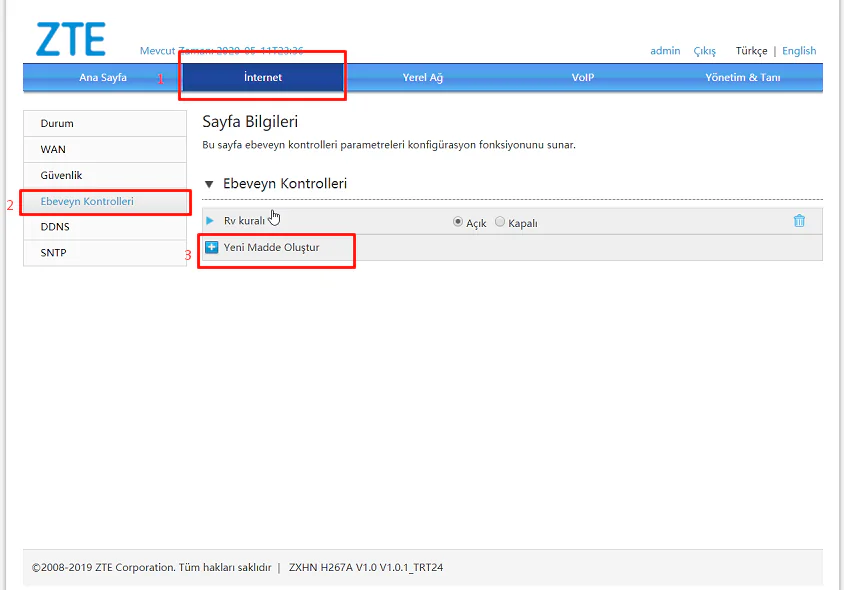The image size is (844, 590).
Task: Click the admin account label
Action: [x=665, y=50]
